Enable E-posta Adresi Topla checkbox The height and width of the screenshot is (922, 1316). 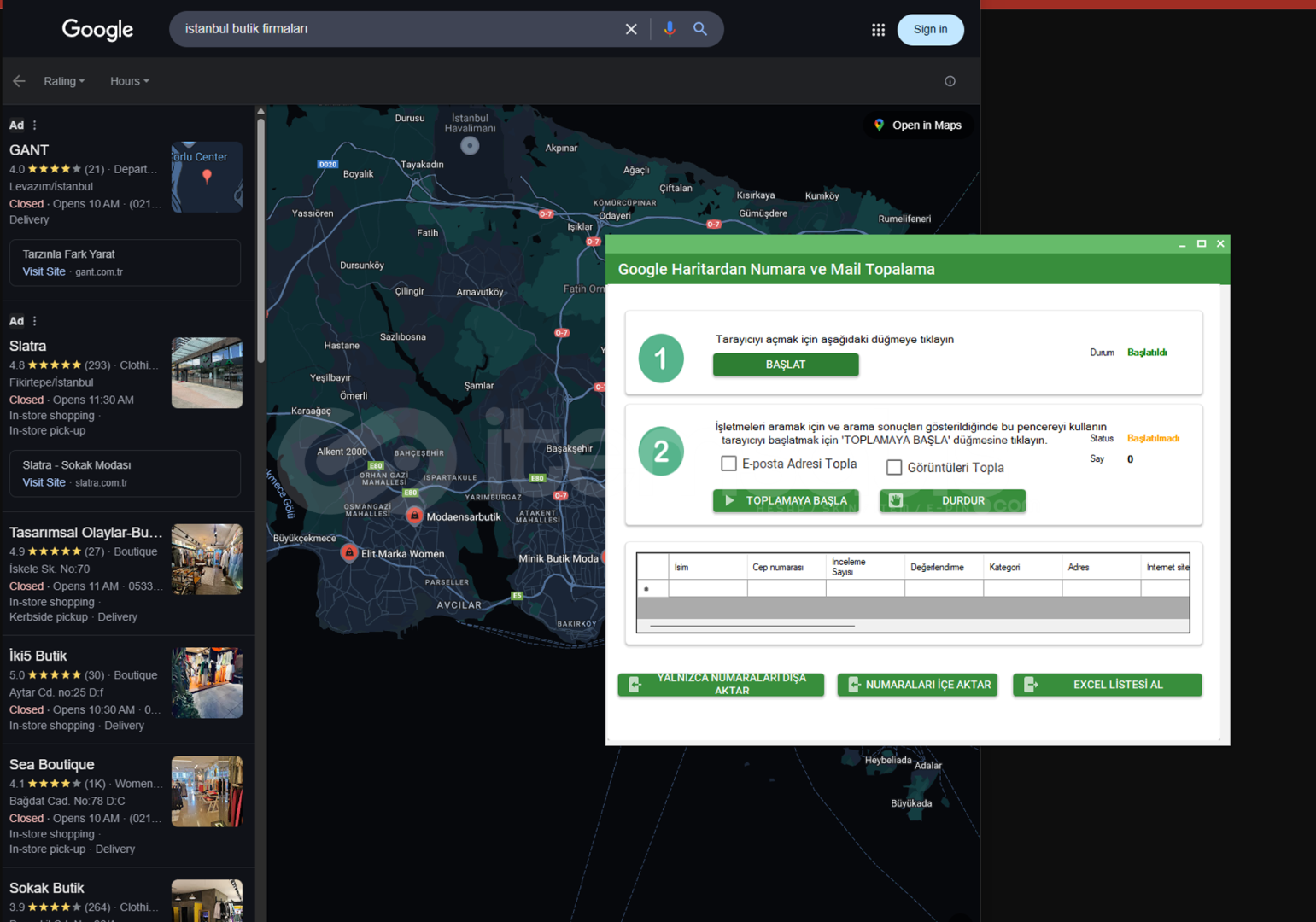tap(728, 464)
